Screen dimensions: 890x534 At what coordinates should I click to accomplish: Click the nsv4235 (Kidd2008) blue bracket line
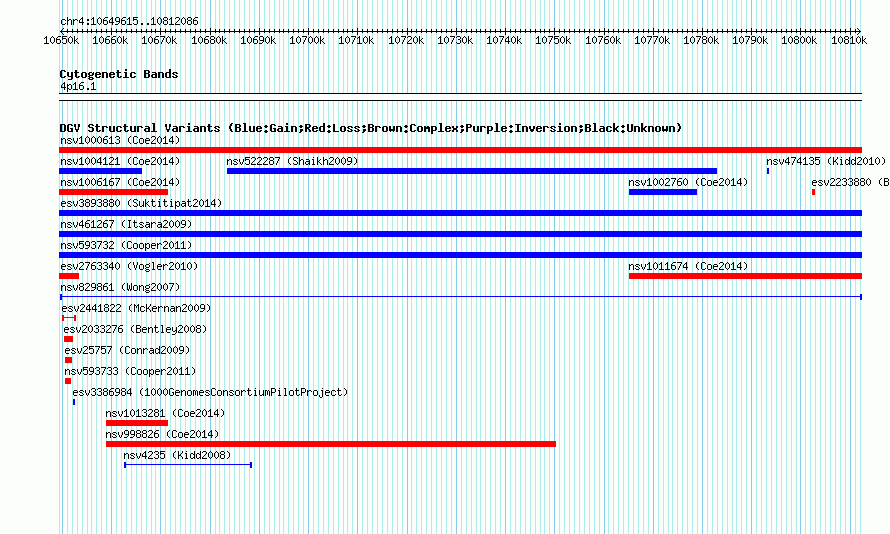point(188,465)
